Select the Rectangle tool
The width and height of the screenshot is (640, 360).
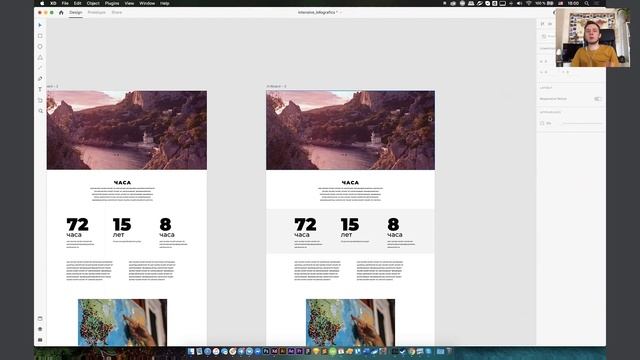[x=40, y=36]
